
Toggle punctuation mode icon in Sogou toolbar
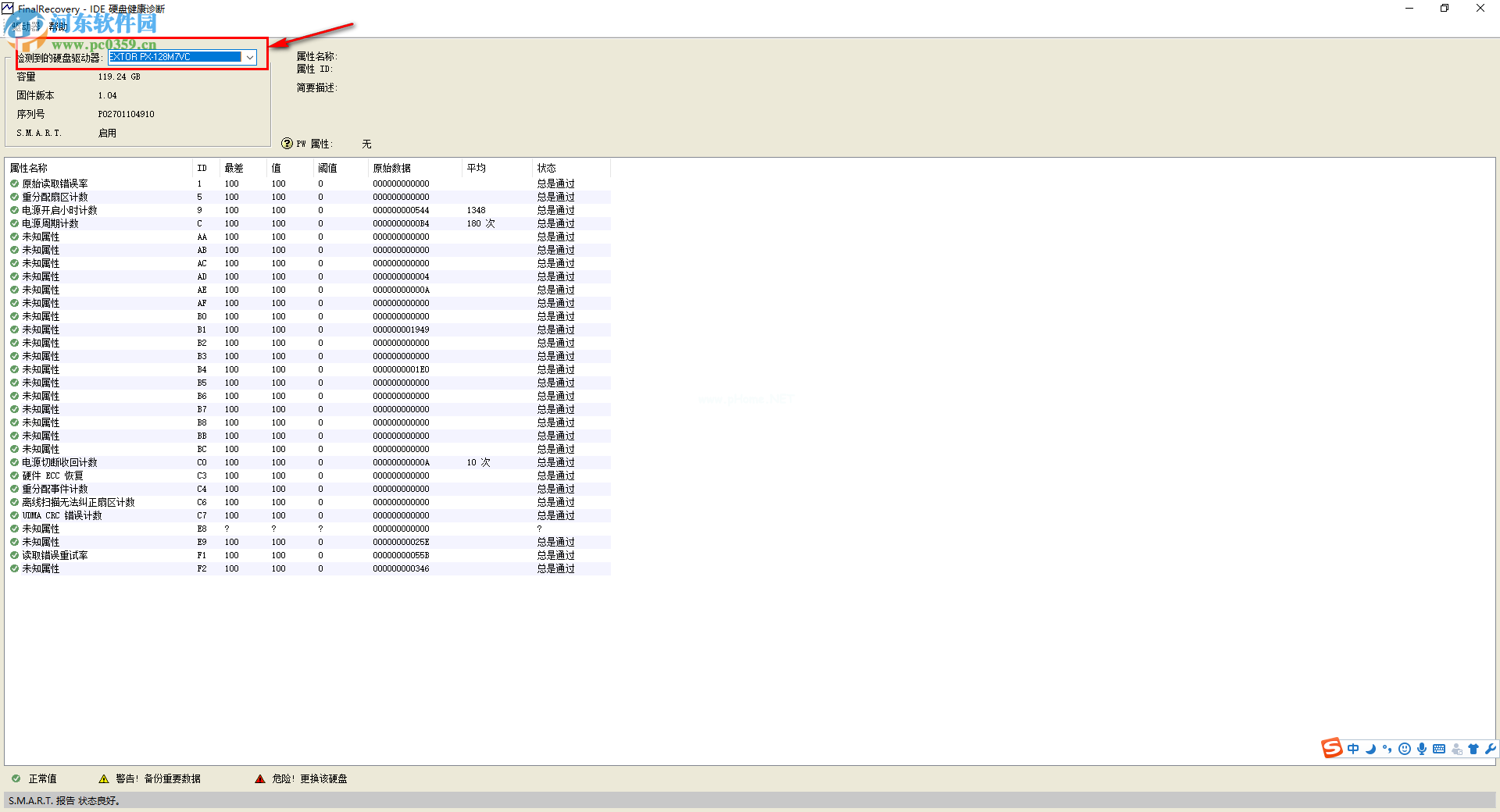(x=1387, y=749)
